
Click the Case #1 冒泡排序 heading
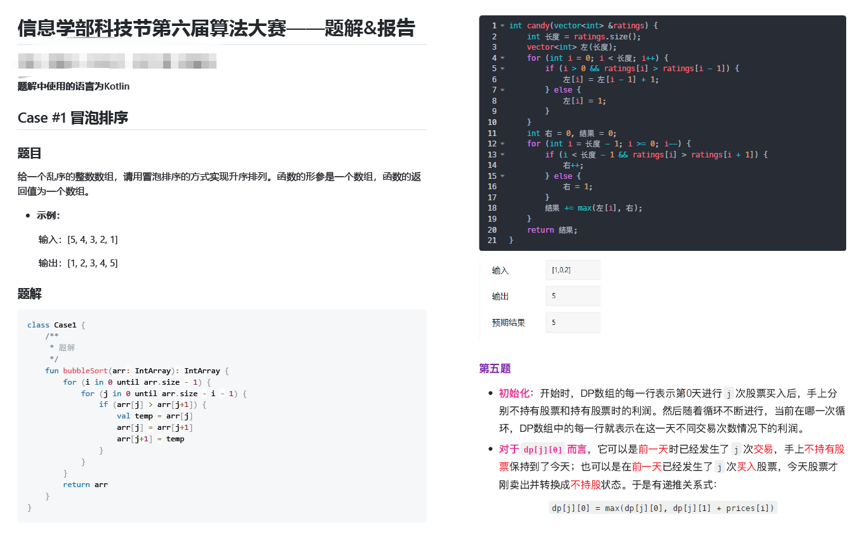pos(73,118)
